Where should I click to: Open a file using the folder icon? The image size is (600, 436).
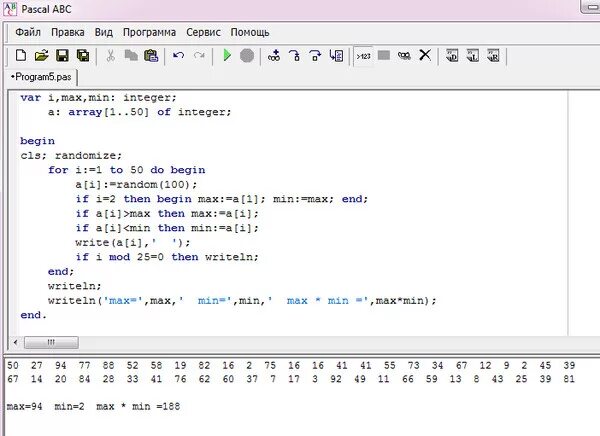[x=41, y=56]
